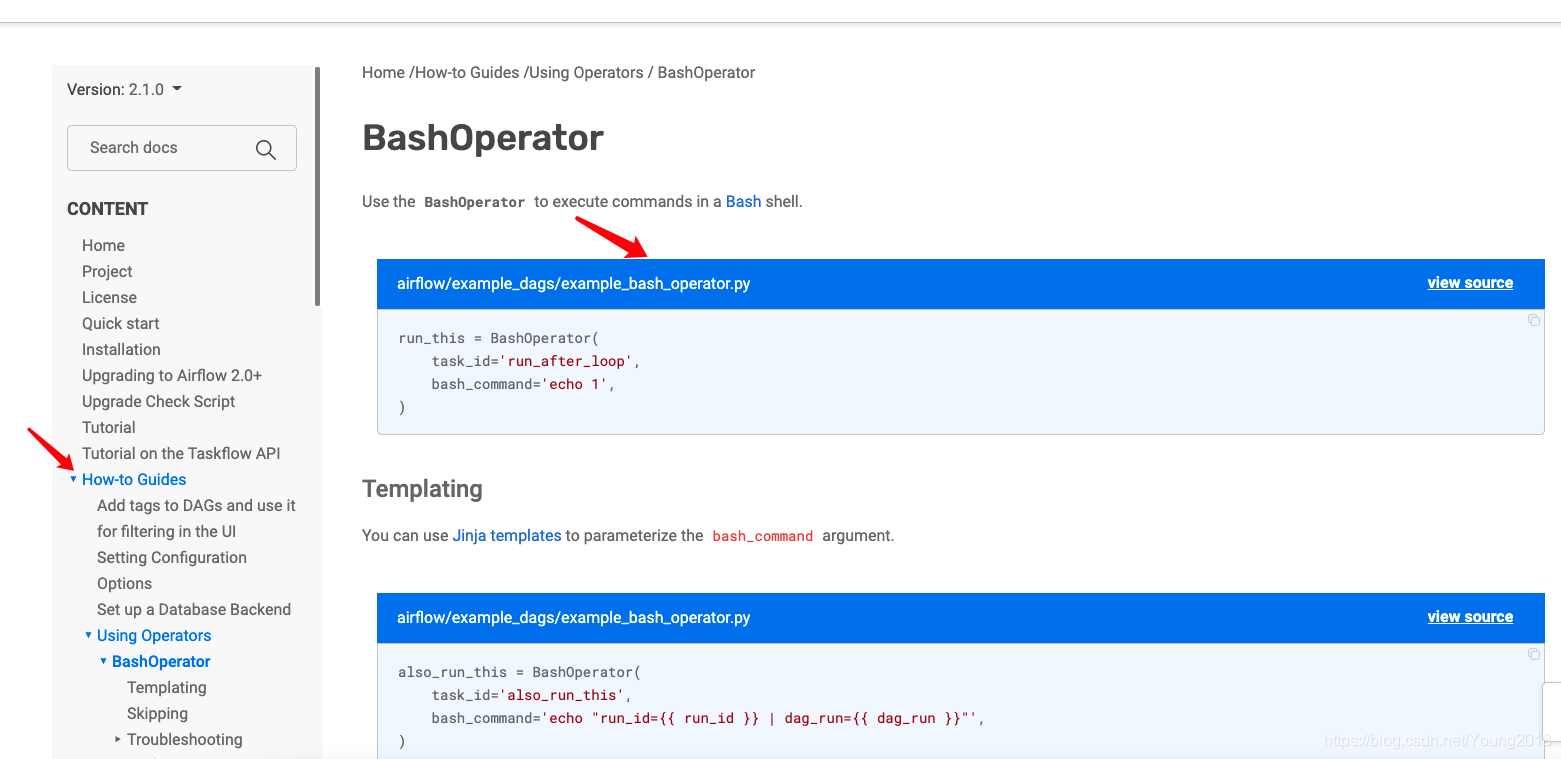Jump to Templating section in sidebar
Image resolution: width=1561 pixels, height=759 pixels.
(166, 687)
